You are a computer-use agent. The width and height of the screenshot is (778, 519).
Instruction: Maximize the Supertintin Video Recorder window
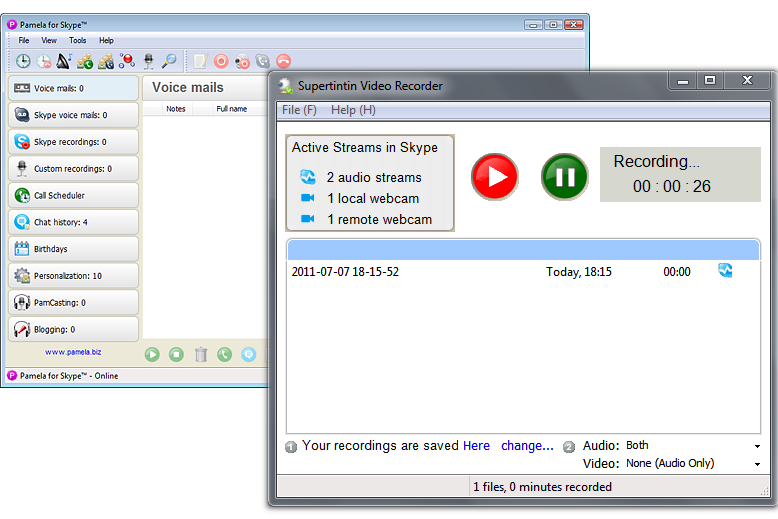click(710, 81)
